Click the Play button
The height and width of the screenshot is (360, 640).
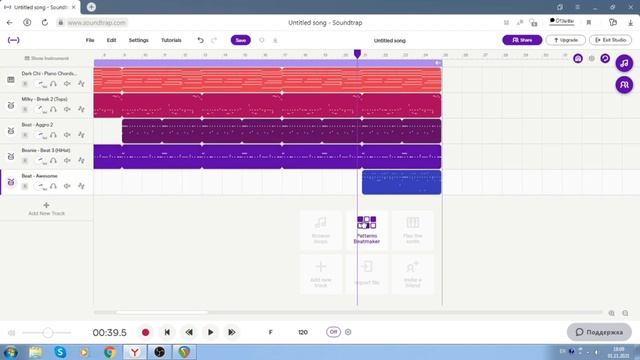point(210,332)
